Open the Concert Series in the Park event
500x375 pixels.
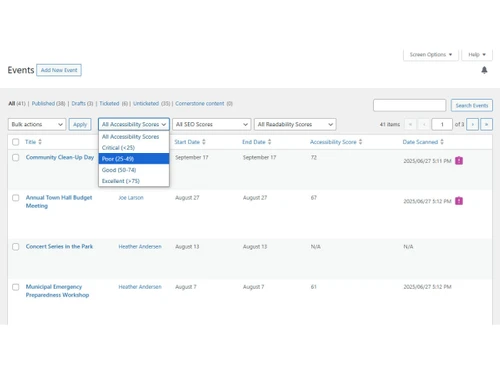[59, 247]
